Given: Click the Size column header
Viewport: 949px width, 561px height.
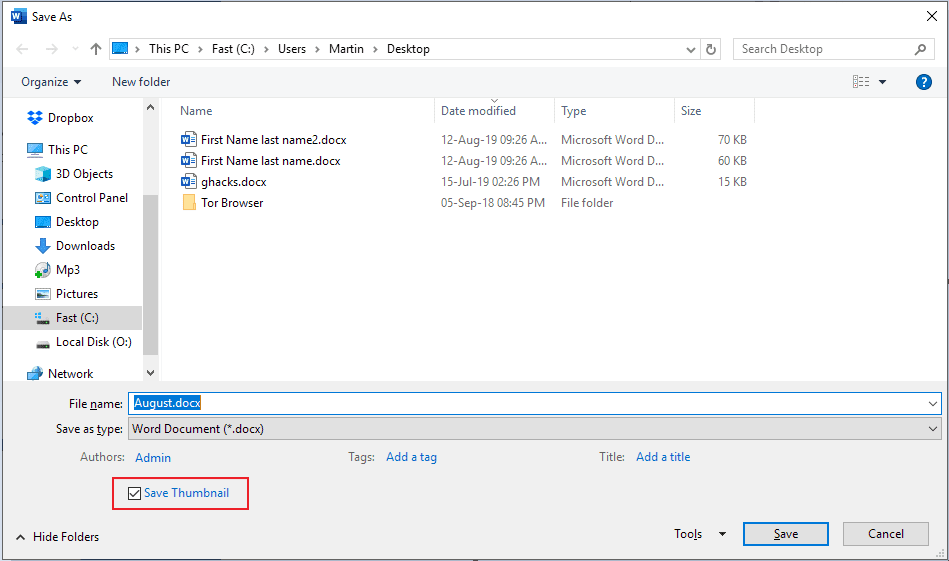Looking at the screenshot, I should point(691,111).
